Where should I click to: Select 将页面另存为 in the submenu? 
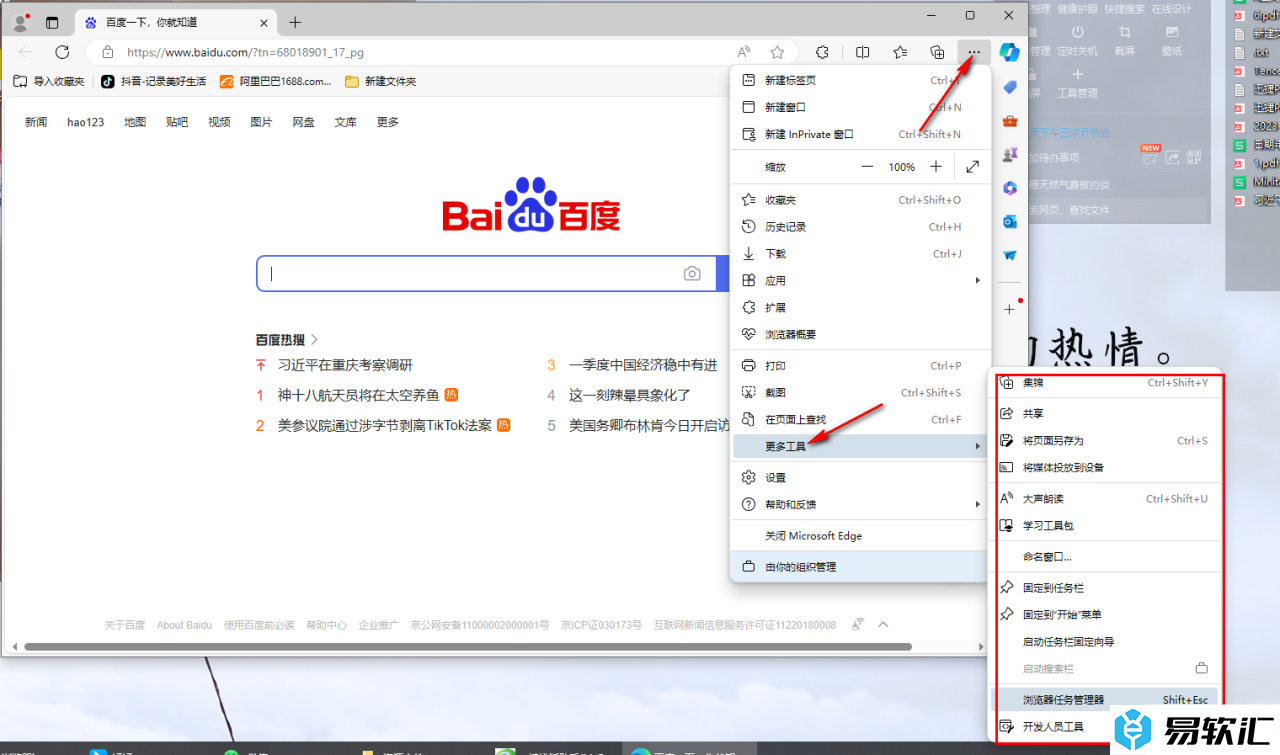[1105, 441]
